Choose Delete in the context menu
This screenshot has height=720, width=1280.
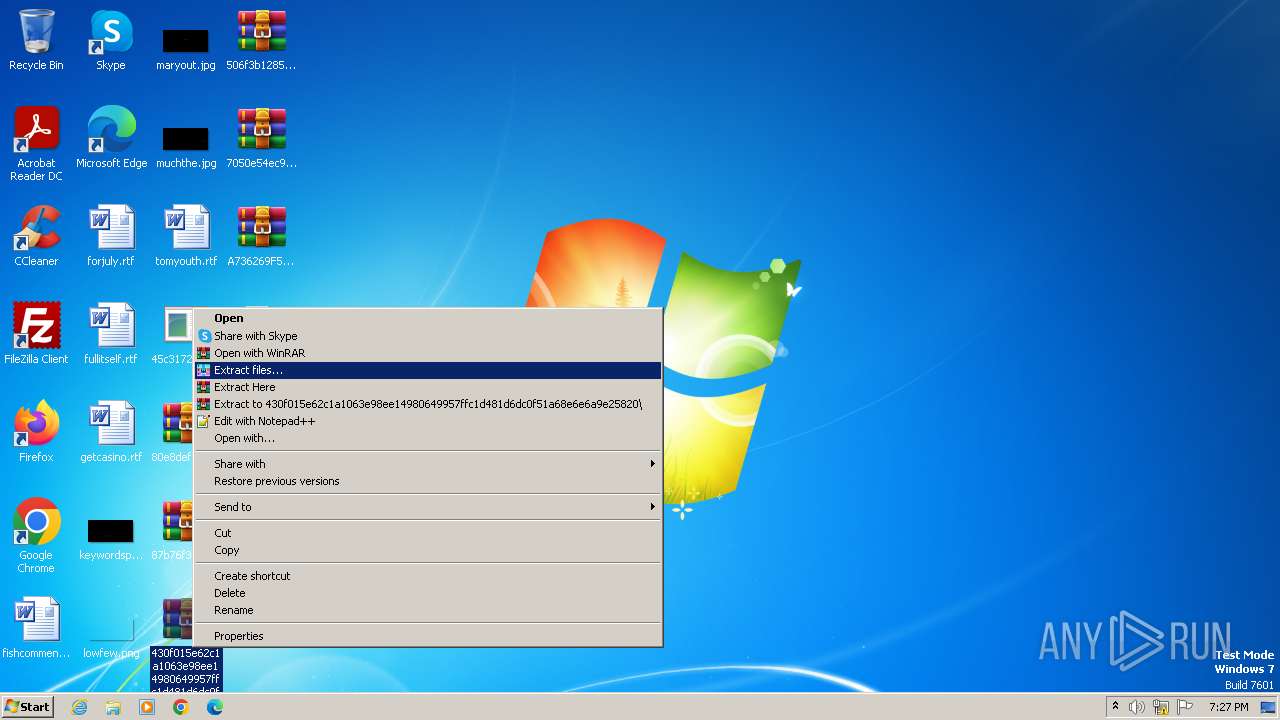pos(428,593)
